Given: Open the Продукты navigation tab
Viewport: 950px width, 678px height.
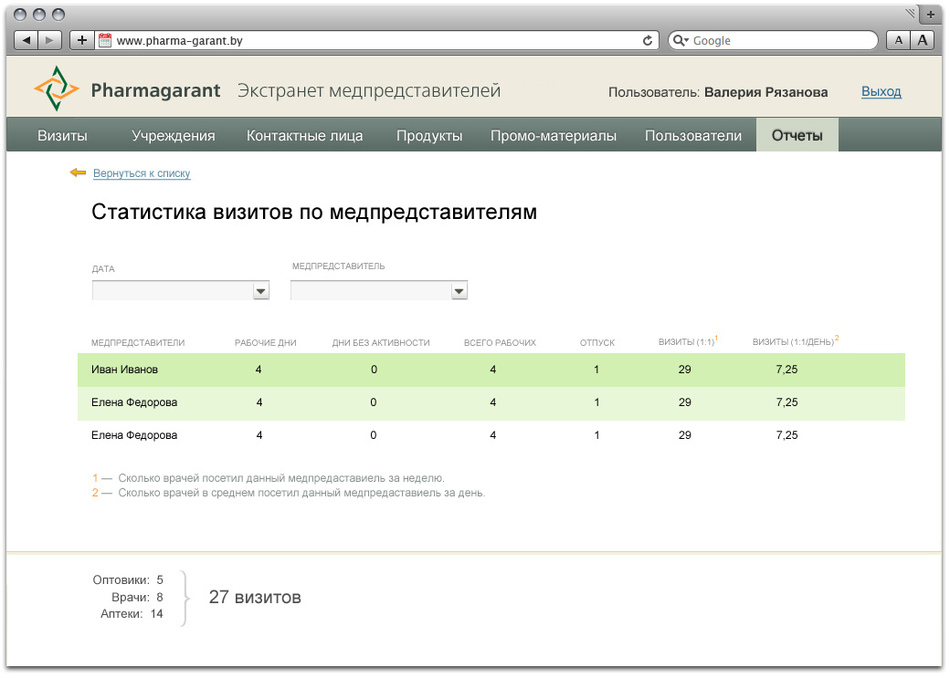Looking at the screenshot, I should tap(429, 136).
